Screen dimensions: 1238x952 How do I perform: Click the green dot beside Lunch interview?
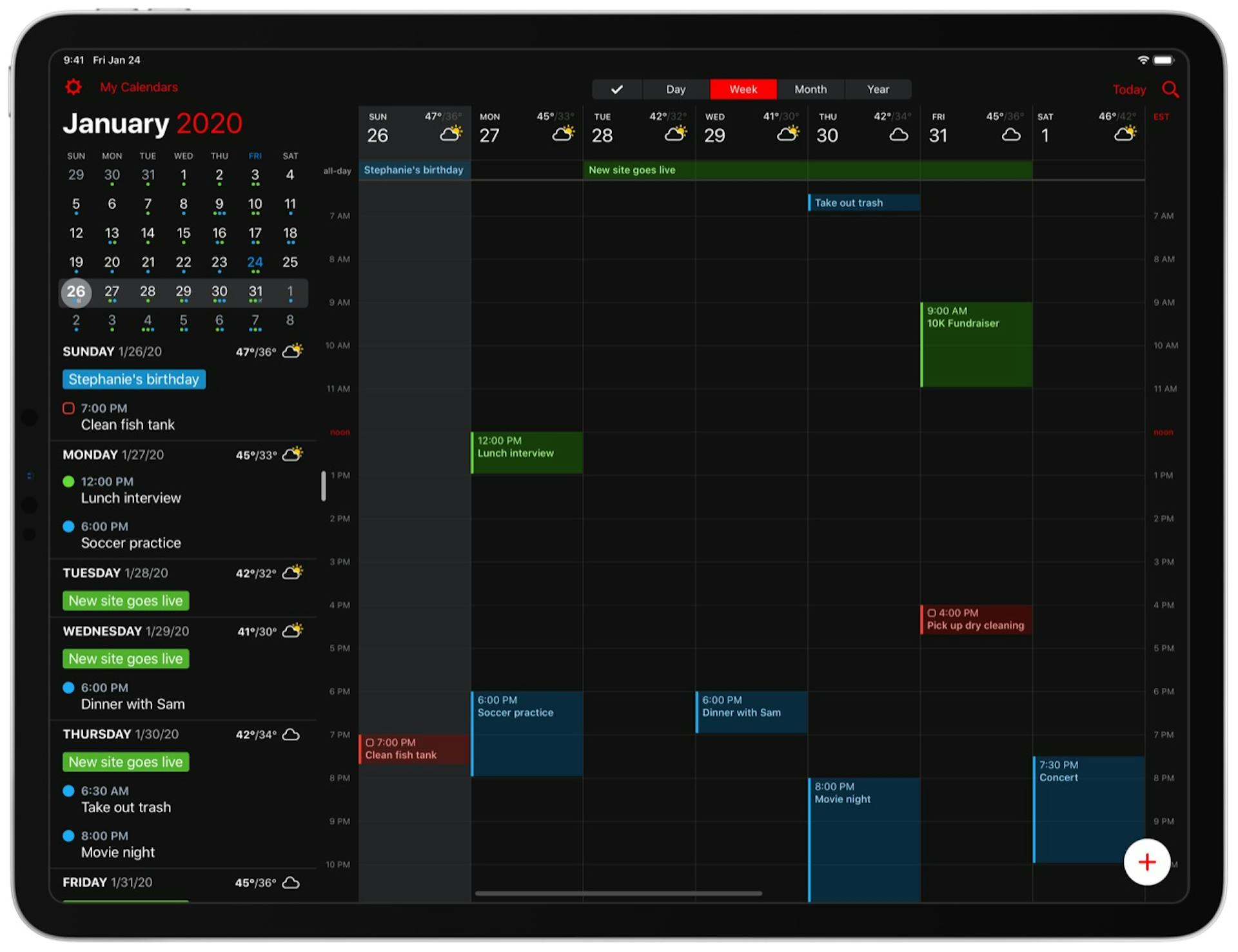click(x=68, y=481)
